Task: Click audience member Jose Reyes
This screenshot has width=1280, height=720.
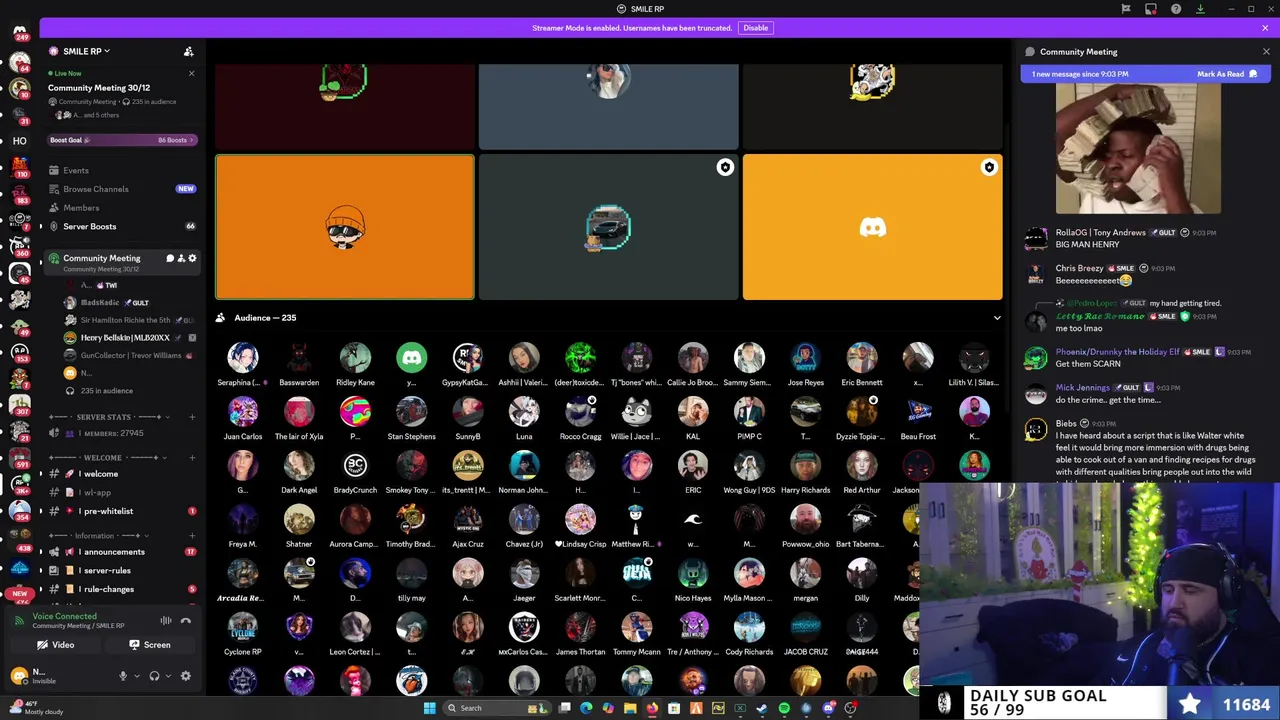Action: pyautogui.click(x=806, y=365)
